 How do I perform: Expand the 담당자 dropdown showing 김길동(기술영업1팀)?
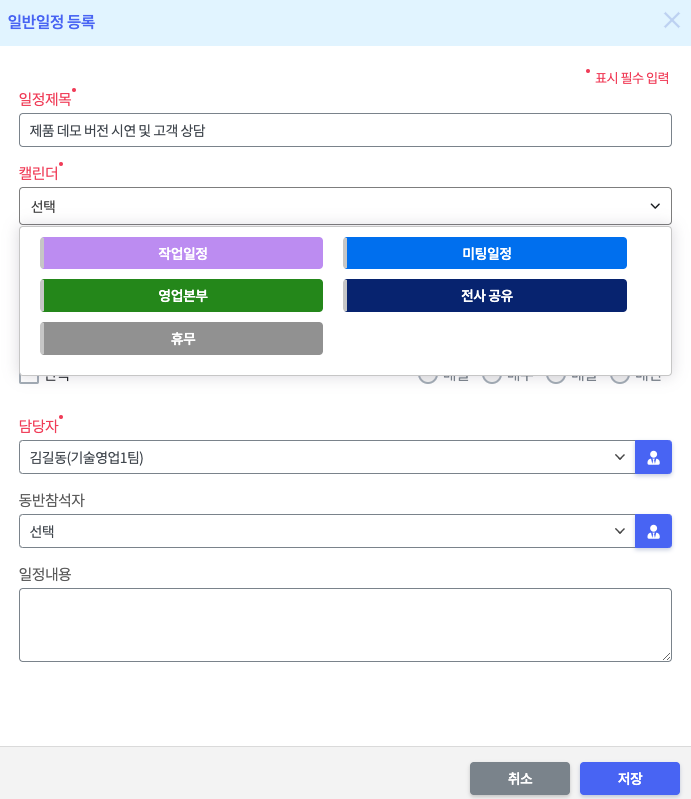click(327, 457)
